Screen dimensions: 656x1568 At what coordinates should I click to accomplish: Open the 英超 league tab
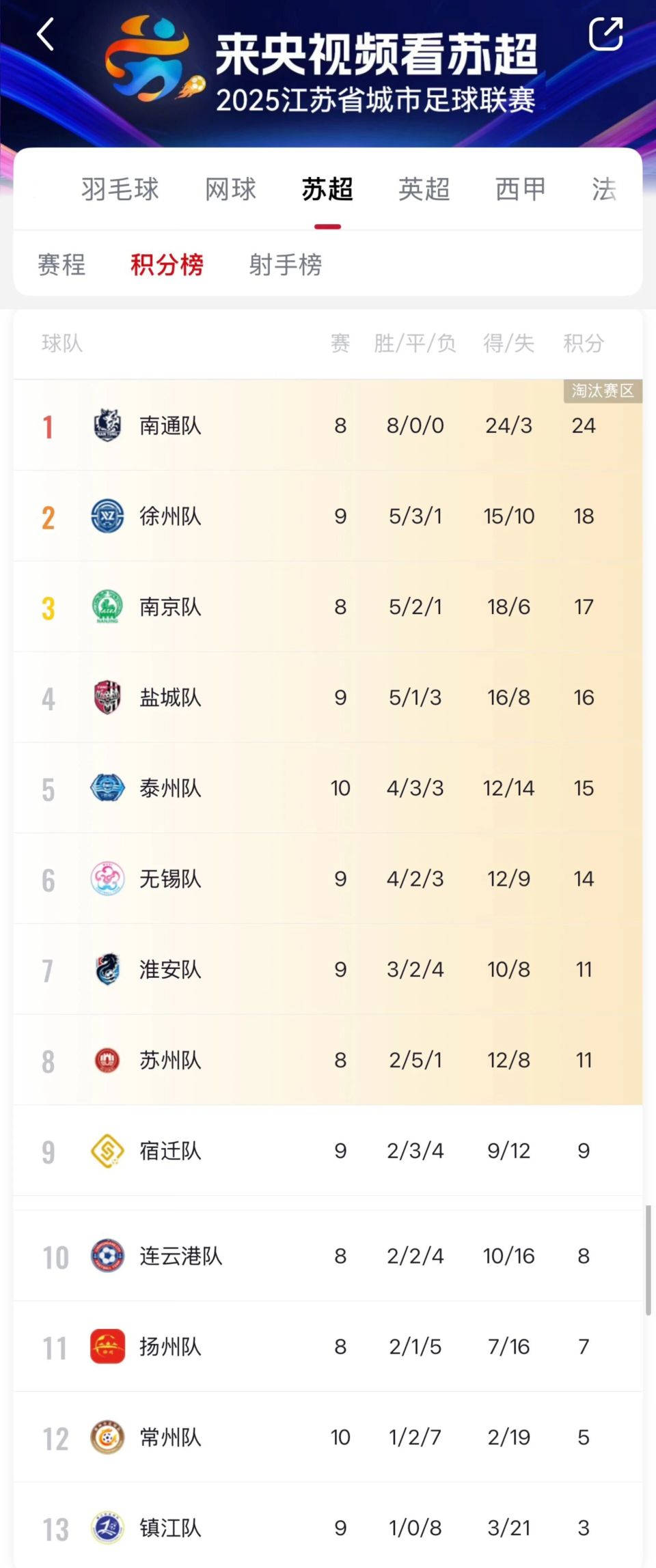coord(424,189)
